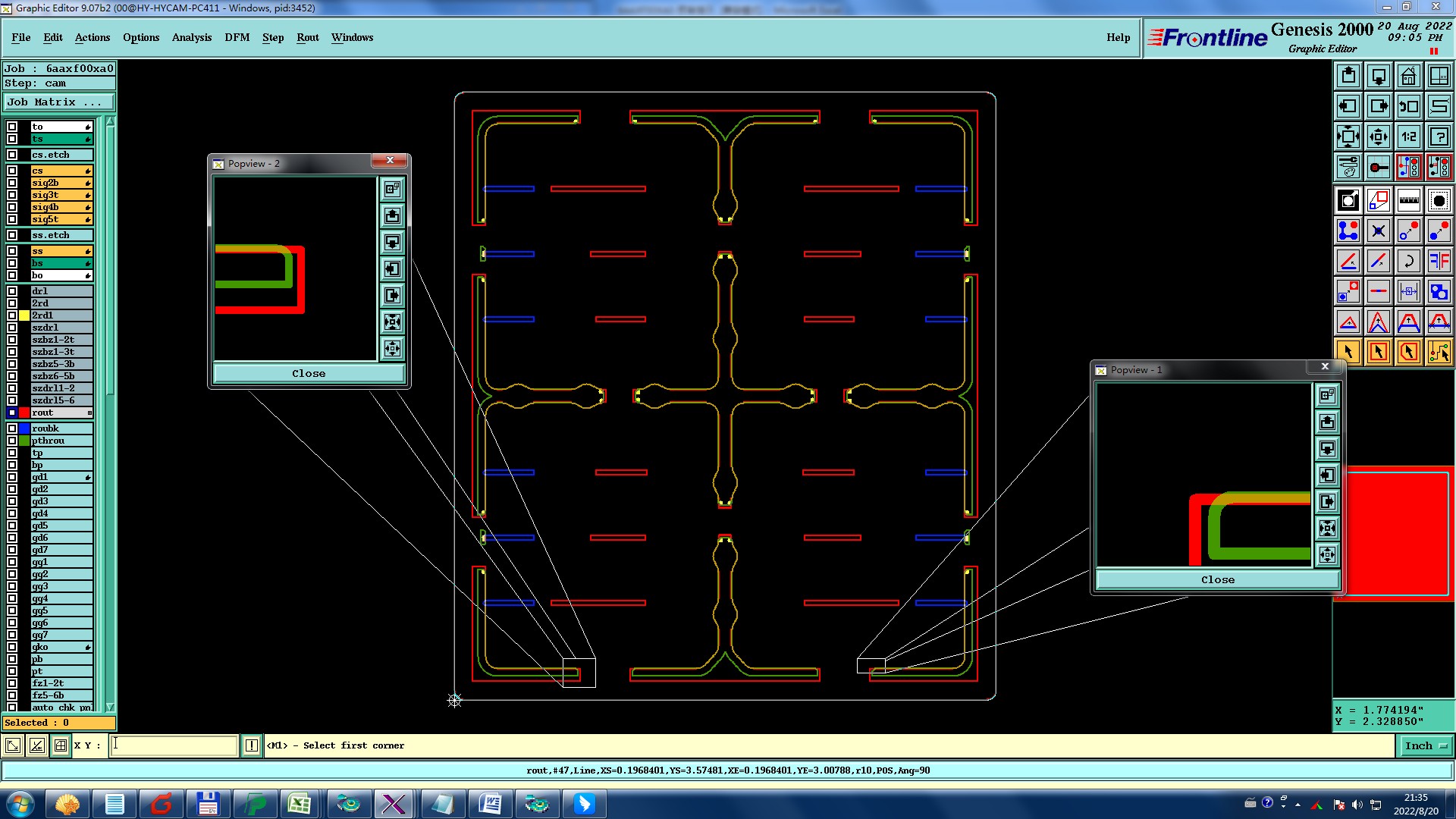Click the octagon feature icon

click(x=1439, y=200)
